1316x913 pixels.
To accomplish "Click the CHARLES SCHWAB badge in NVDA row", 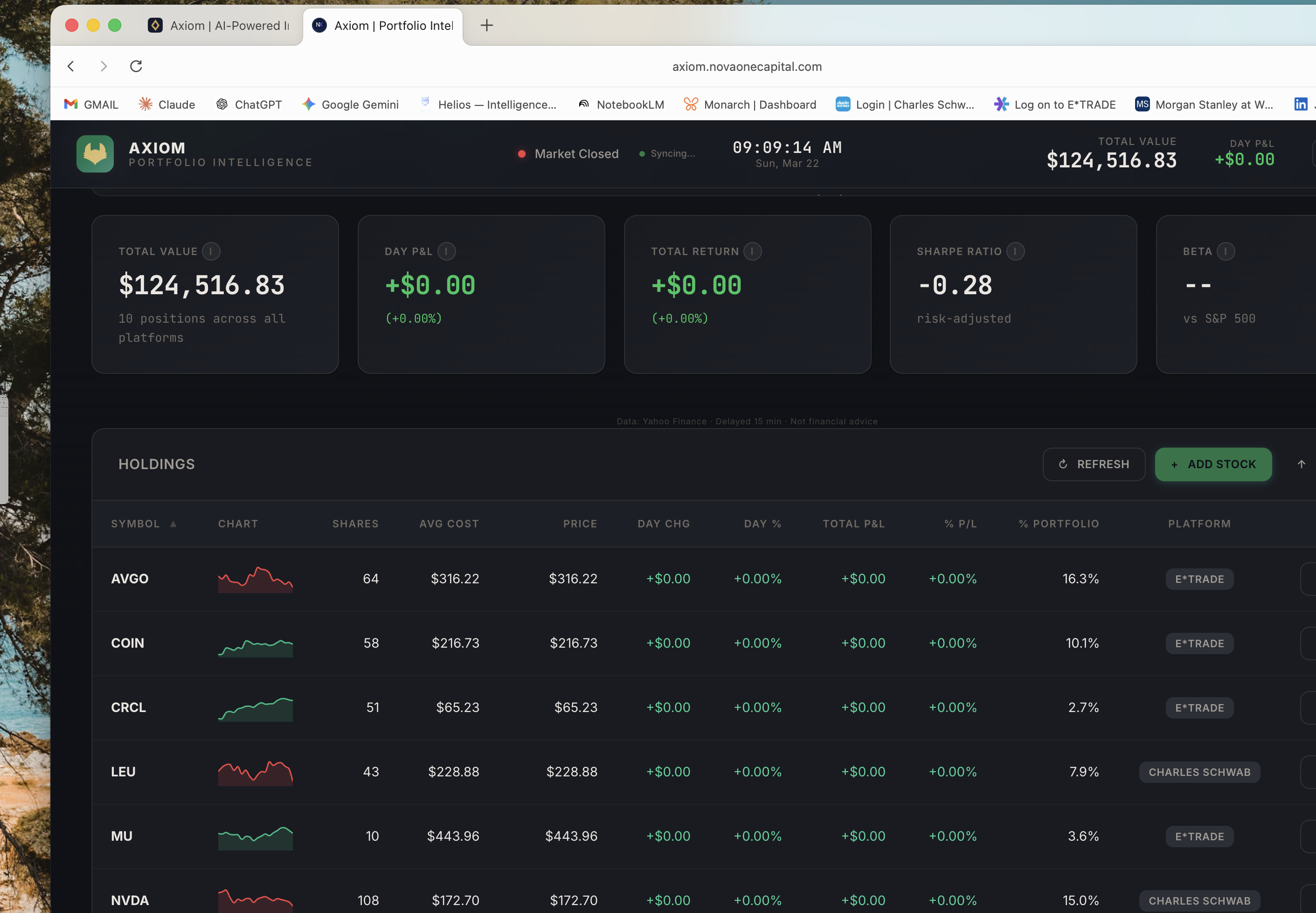I will pos(1199,900).
